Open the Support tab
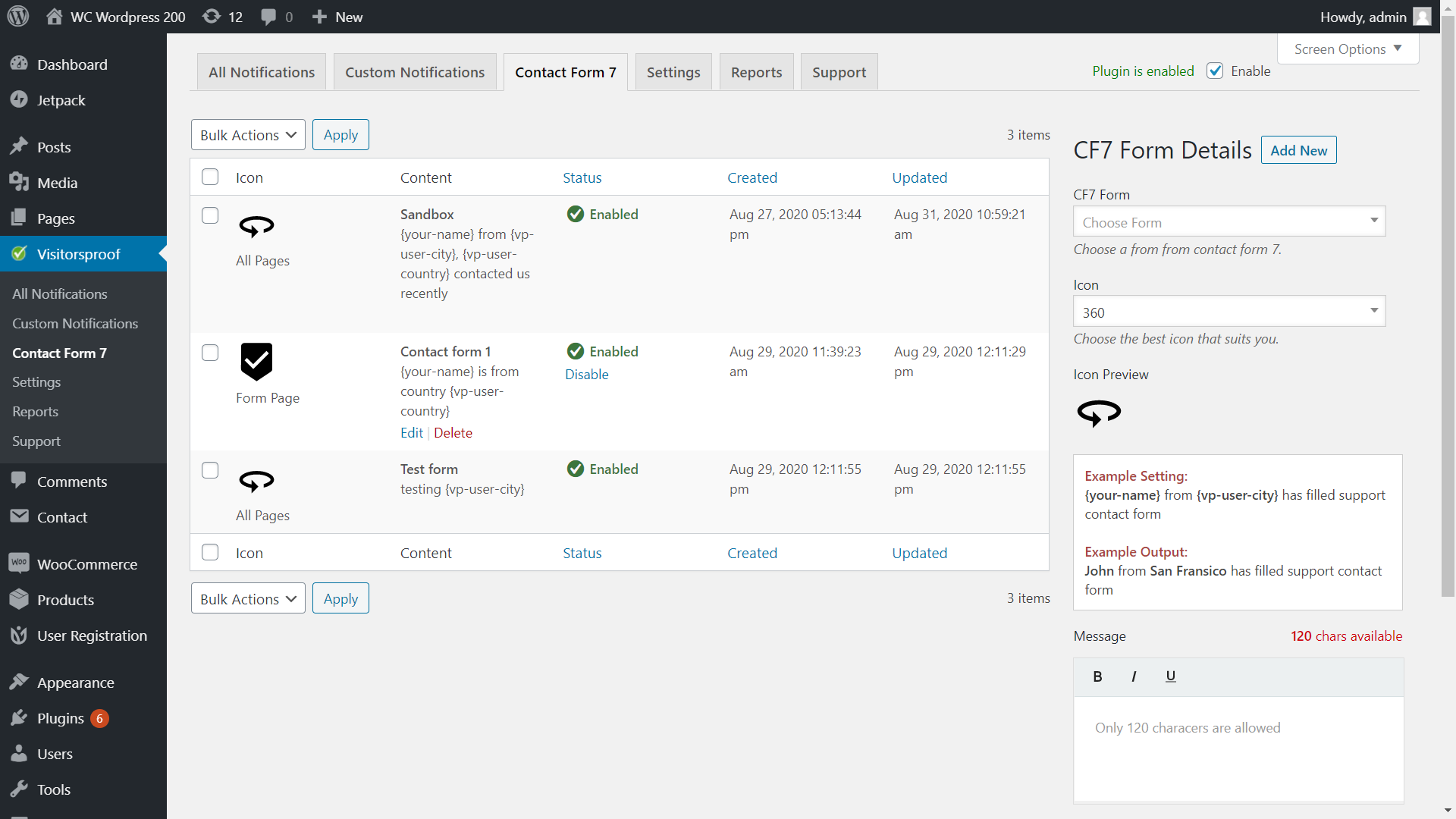The width and height of the screenshot is (1456, 819). (839, 72)
